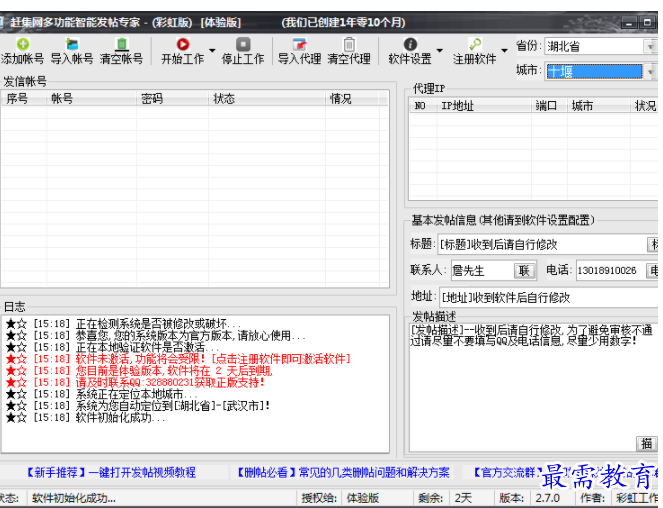The image size is (663, 508).
Task: Click the 导入帐号 import accounts icon
Action: [x=72, y=44]
